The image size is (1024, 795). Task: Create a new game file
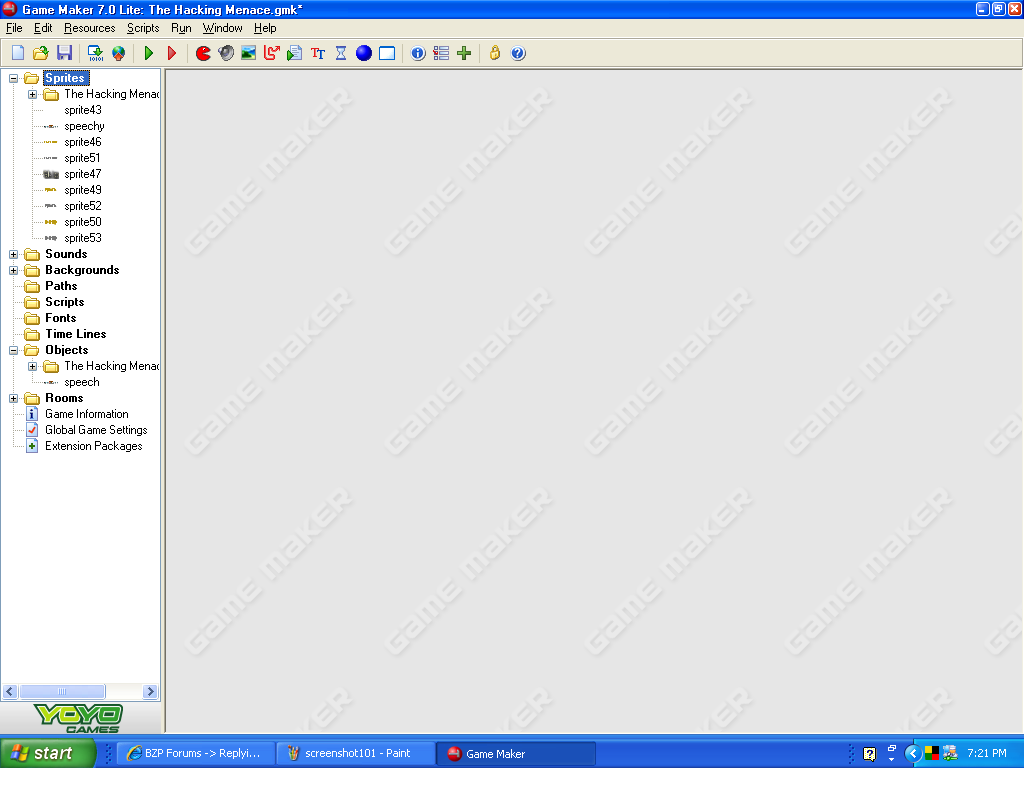(x=18, y=53)
